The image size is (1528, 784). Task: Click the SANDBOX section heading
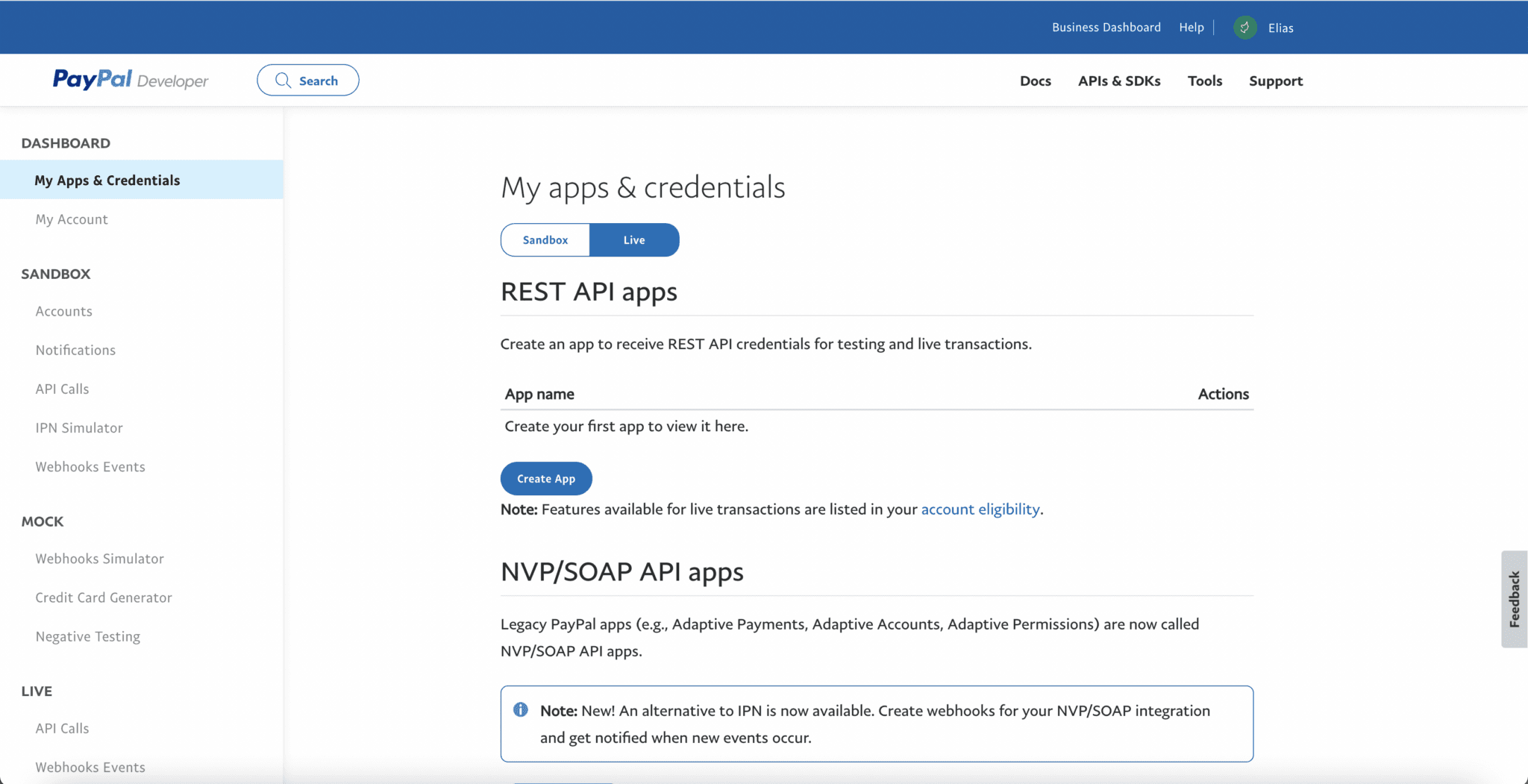pyautogui.click(x=56, y=274)
